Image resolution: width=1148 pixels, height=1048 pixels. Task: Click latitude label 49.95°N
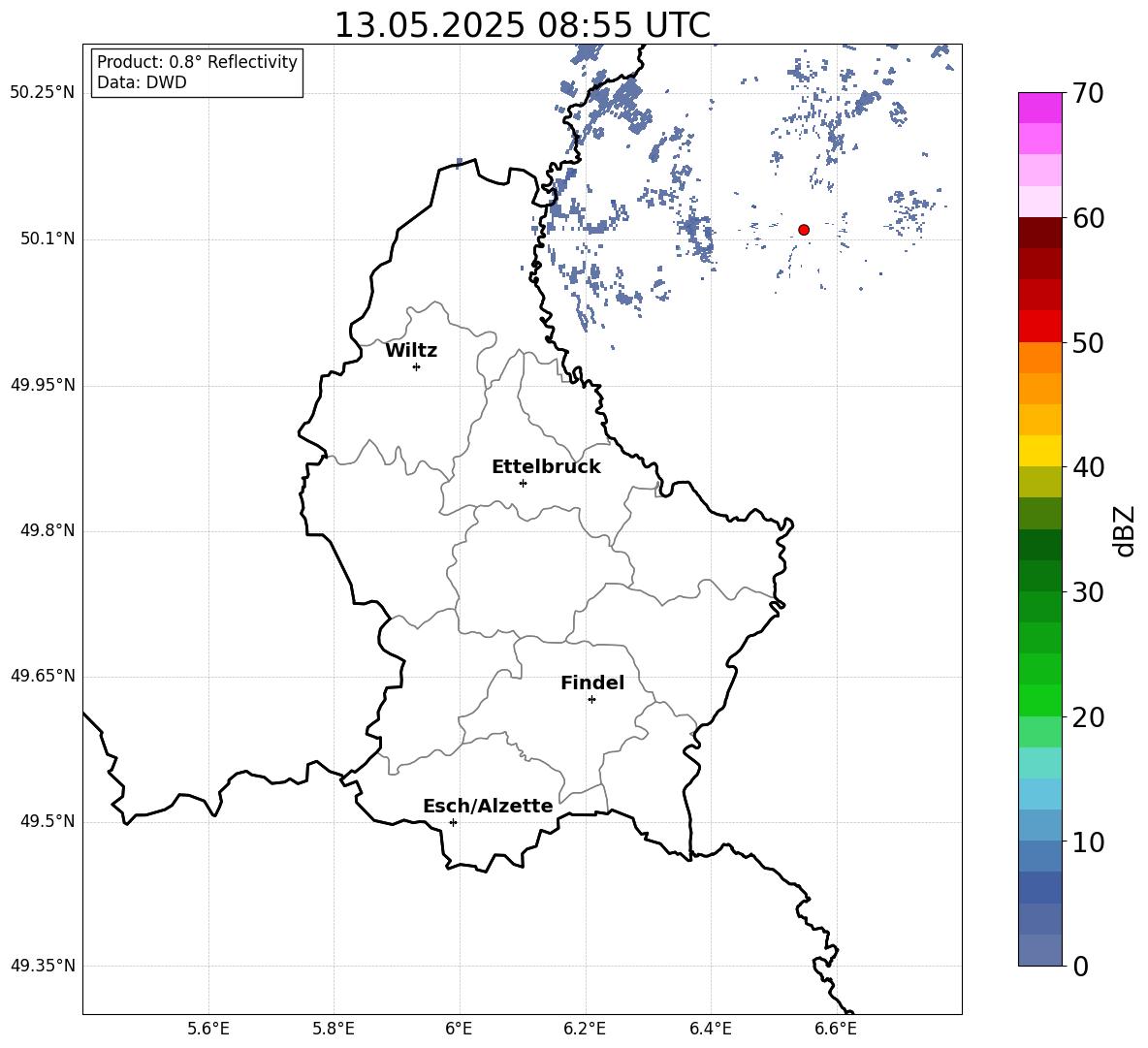(43, 385)
